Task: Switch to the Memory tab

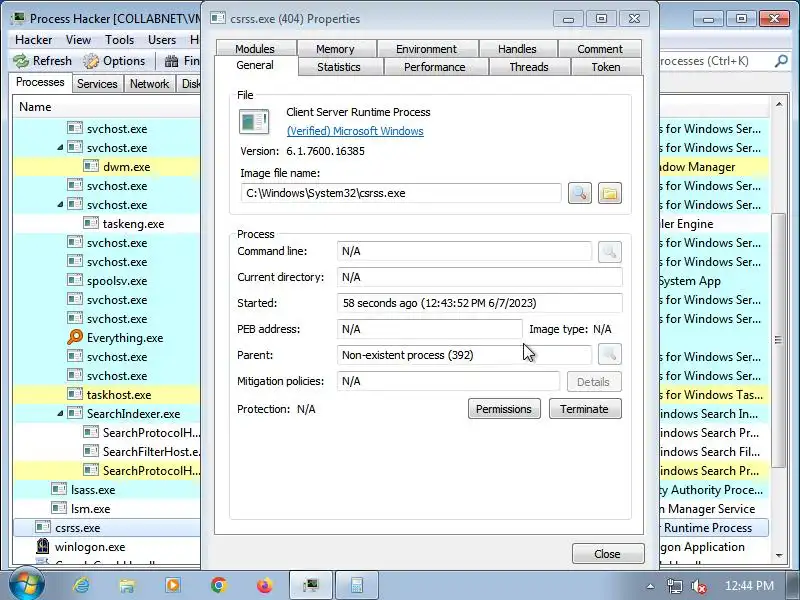Action: coord(335,49)
